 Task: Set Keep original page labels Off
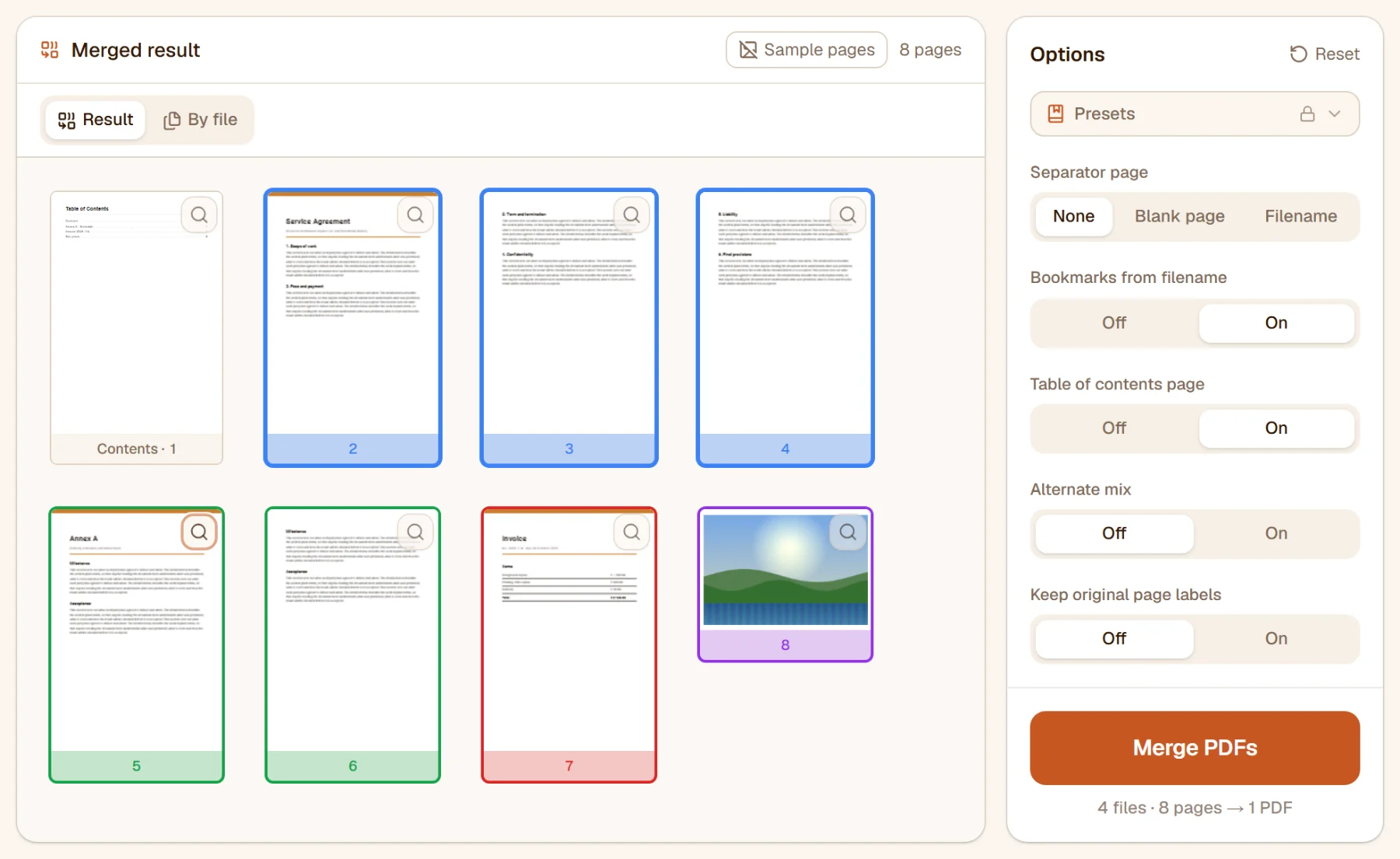click(x=1114, y=638)
